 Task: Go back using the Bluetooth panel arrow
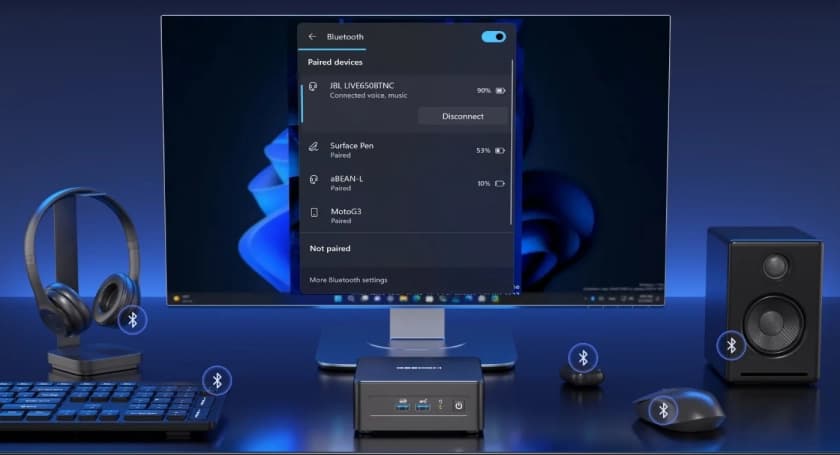[312, 36]
